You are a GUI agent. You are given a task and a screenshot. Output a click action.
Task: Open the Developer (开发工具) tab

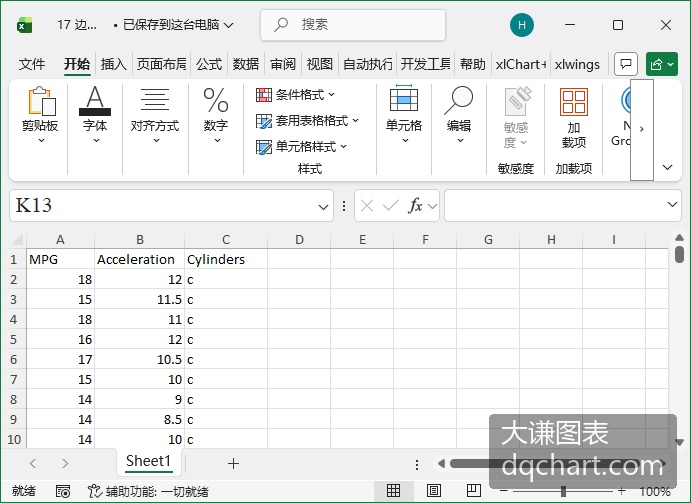click(426, 64)
